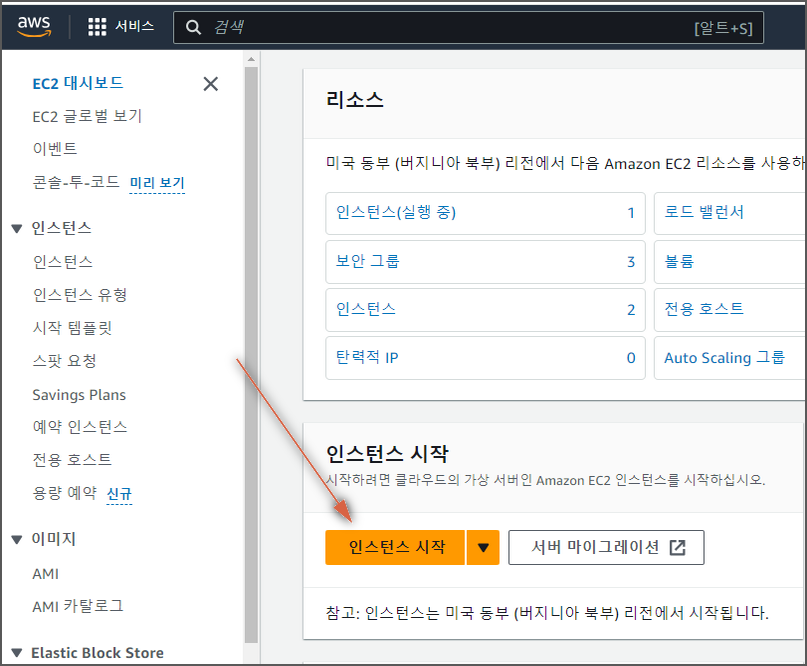Click the 서버 마이그레이션 button
This screenshot has height=666, width=807.
606,548
